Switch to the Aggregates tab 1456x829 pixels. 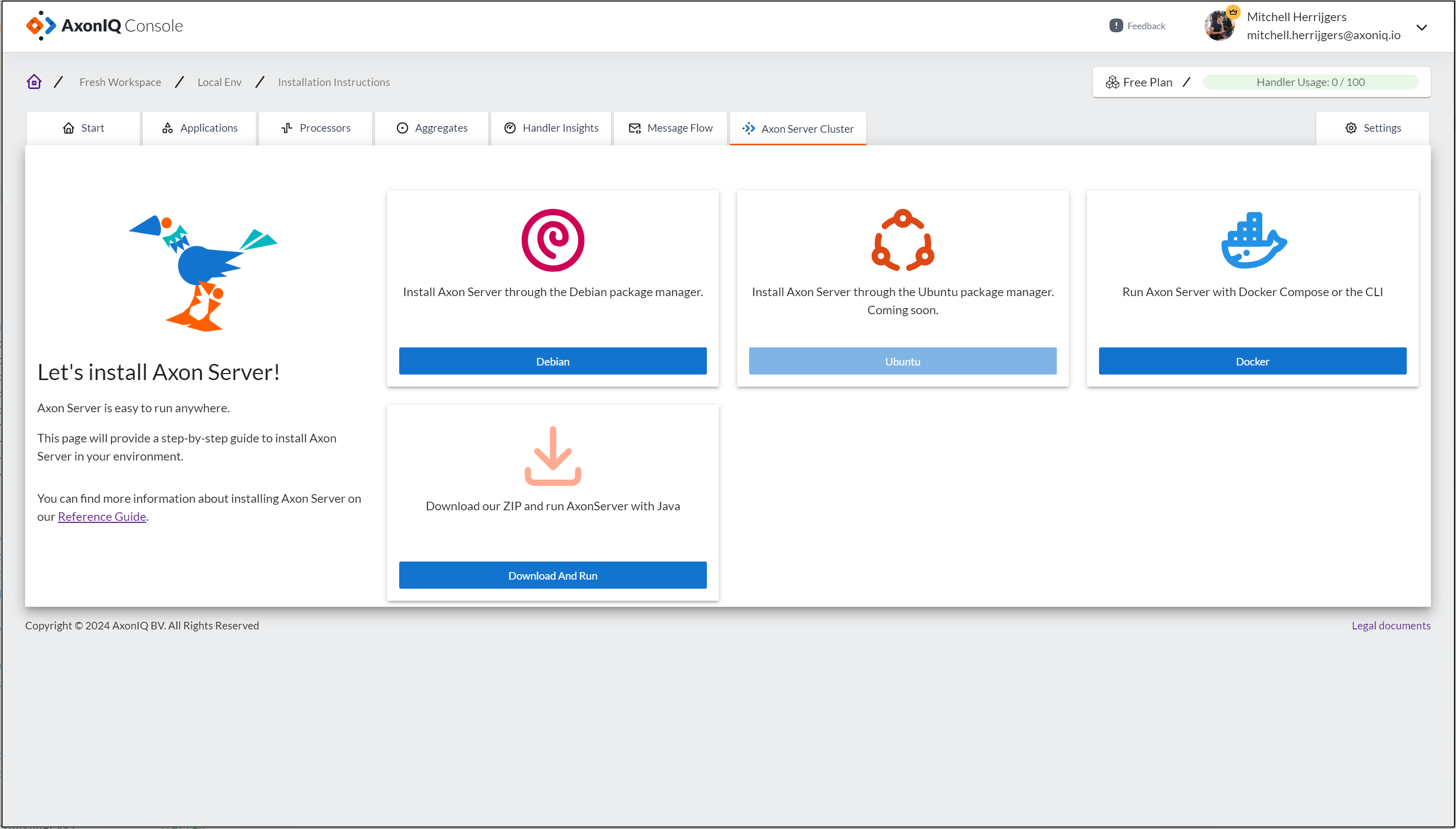(x=431, y=128)
